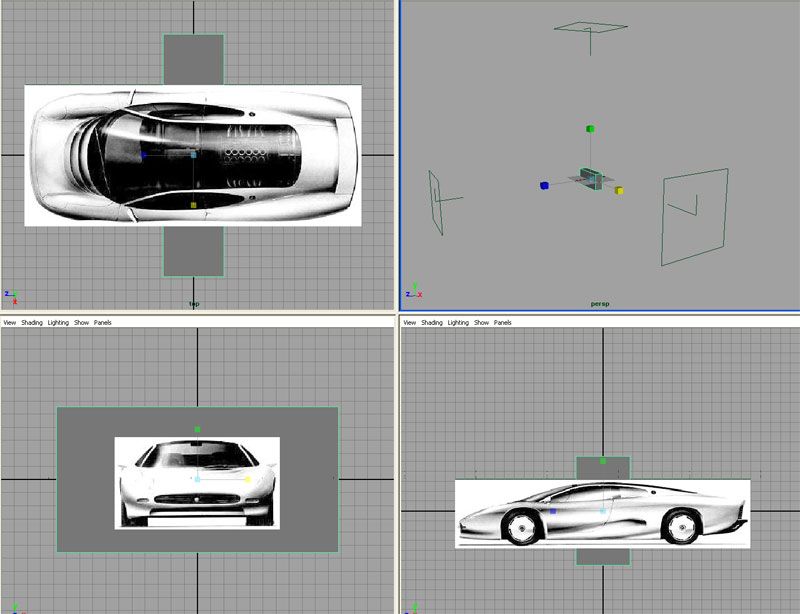
Task: Select the front-facing car reference image
Action: click(x=197, y=483)
